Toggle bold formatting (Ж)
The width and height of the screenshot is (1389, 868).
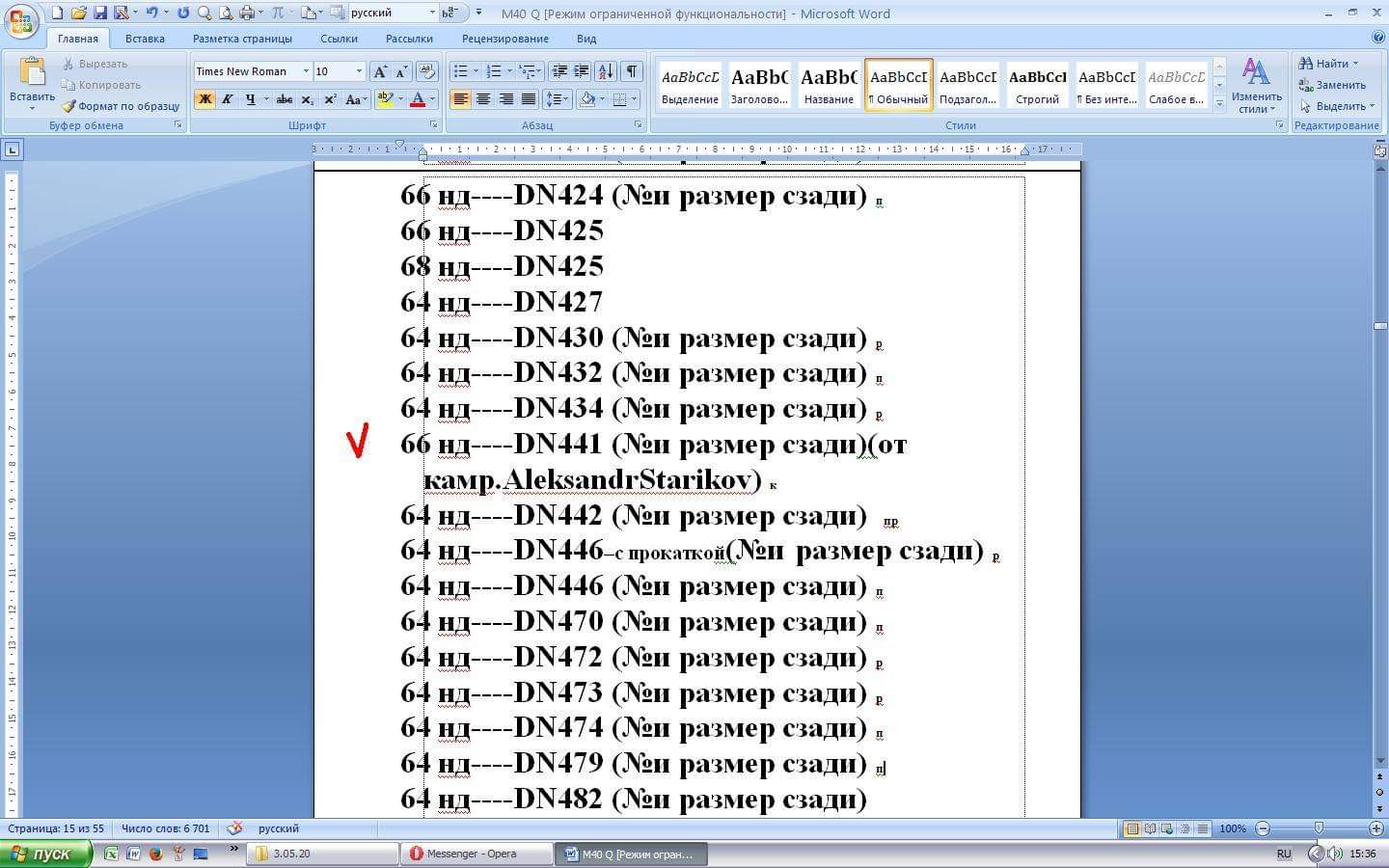click(204, 99)
